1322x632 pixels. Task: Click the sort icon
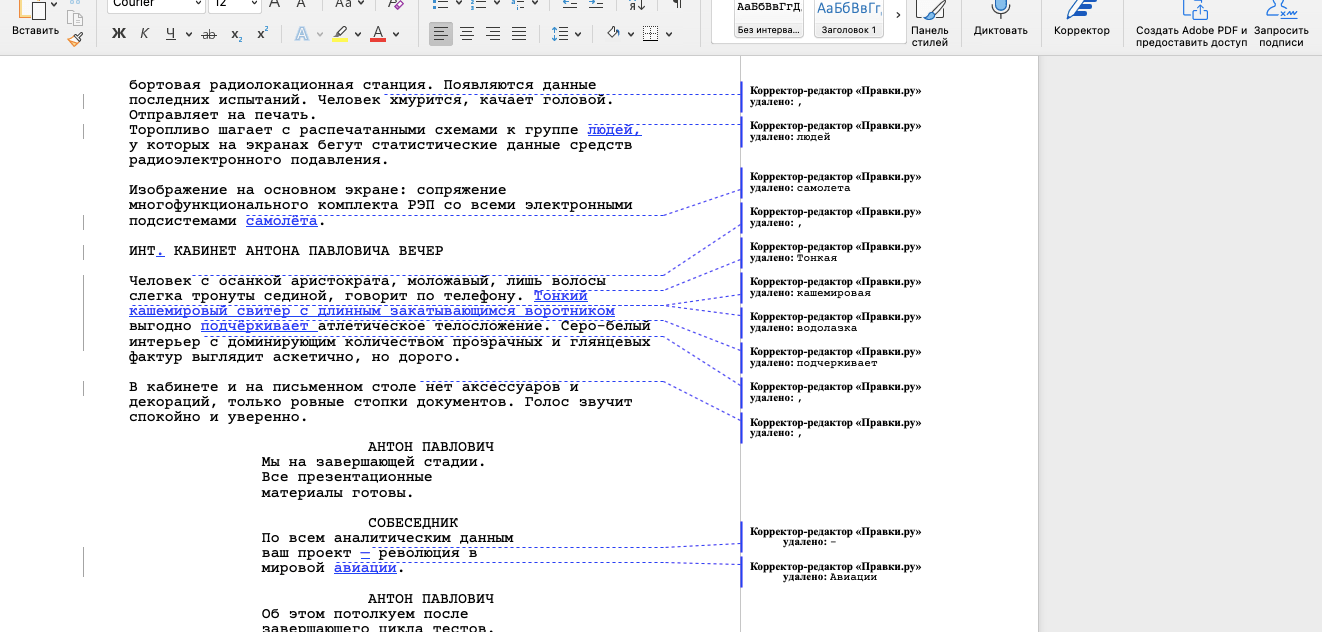637,5
